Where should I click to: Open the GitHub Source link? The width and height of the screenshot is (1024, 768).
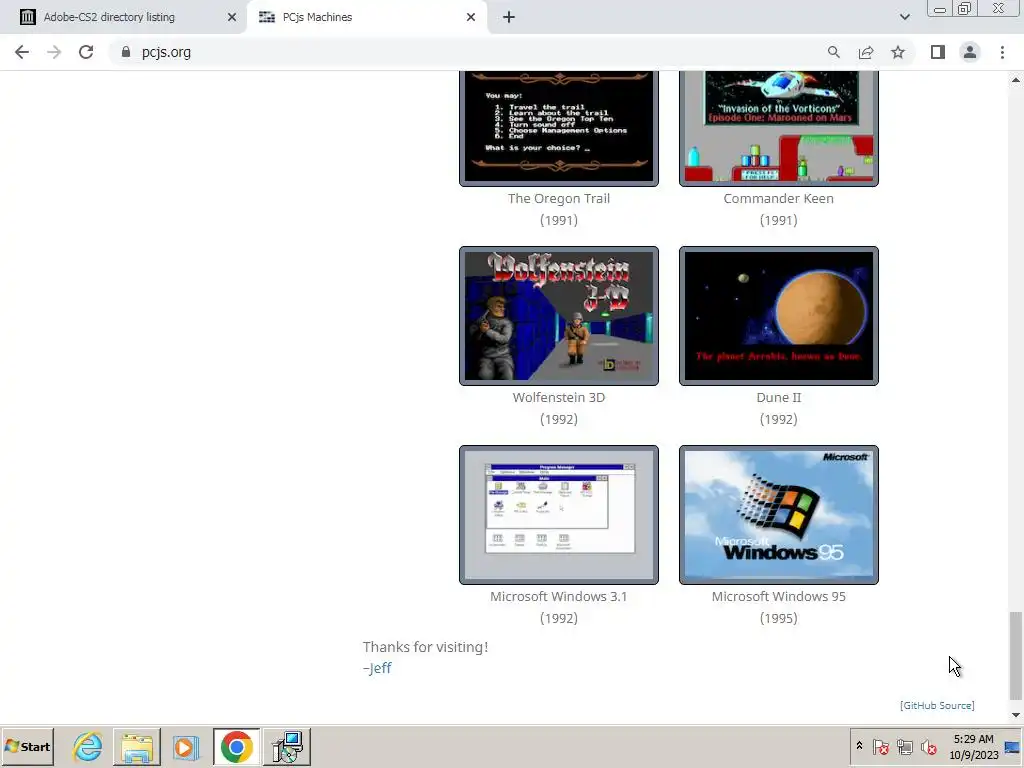point(937,705)
